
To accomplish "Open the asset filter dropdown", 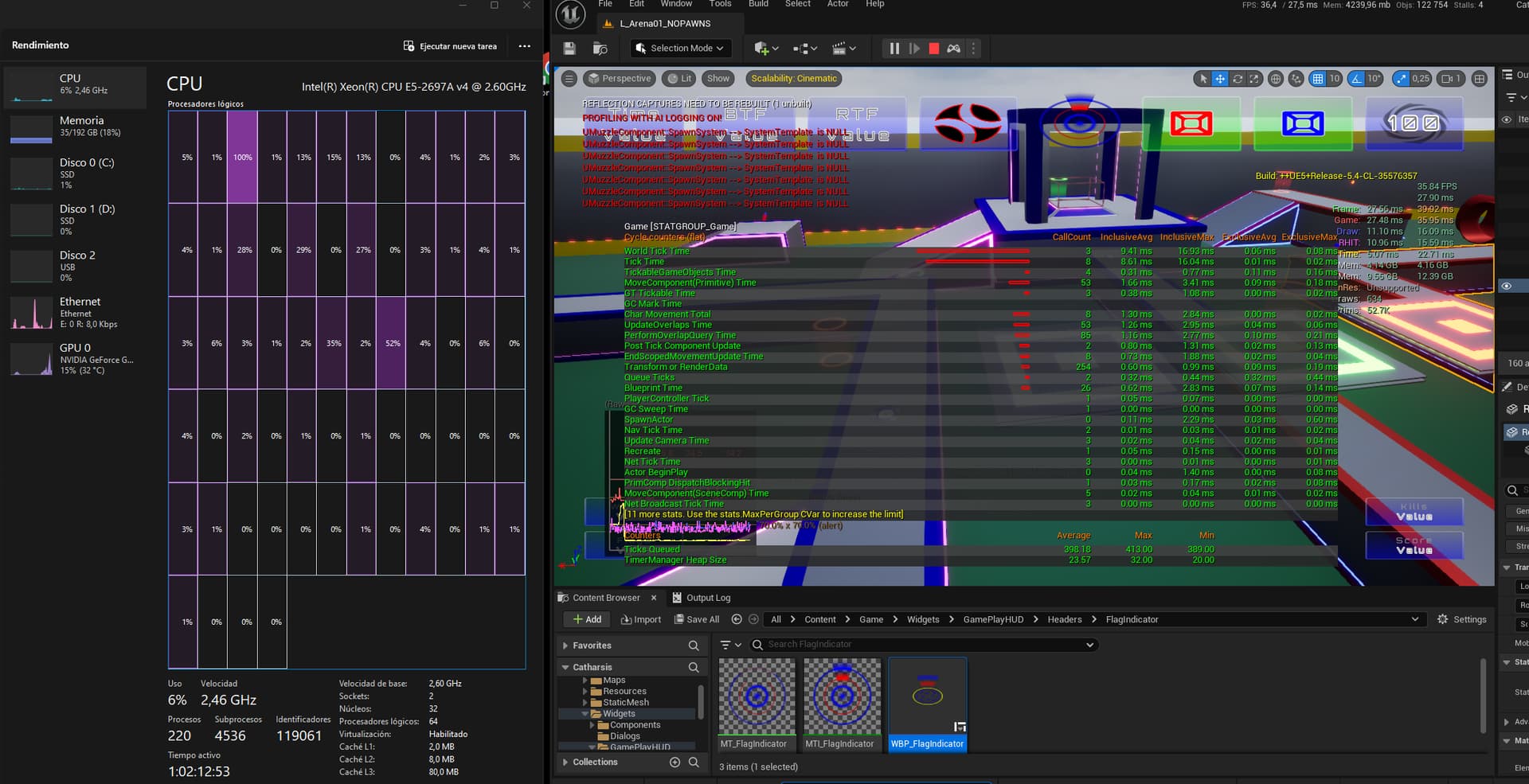I will (730, 645).
